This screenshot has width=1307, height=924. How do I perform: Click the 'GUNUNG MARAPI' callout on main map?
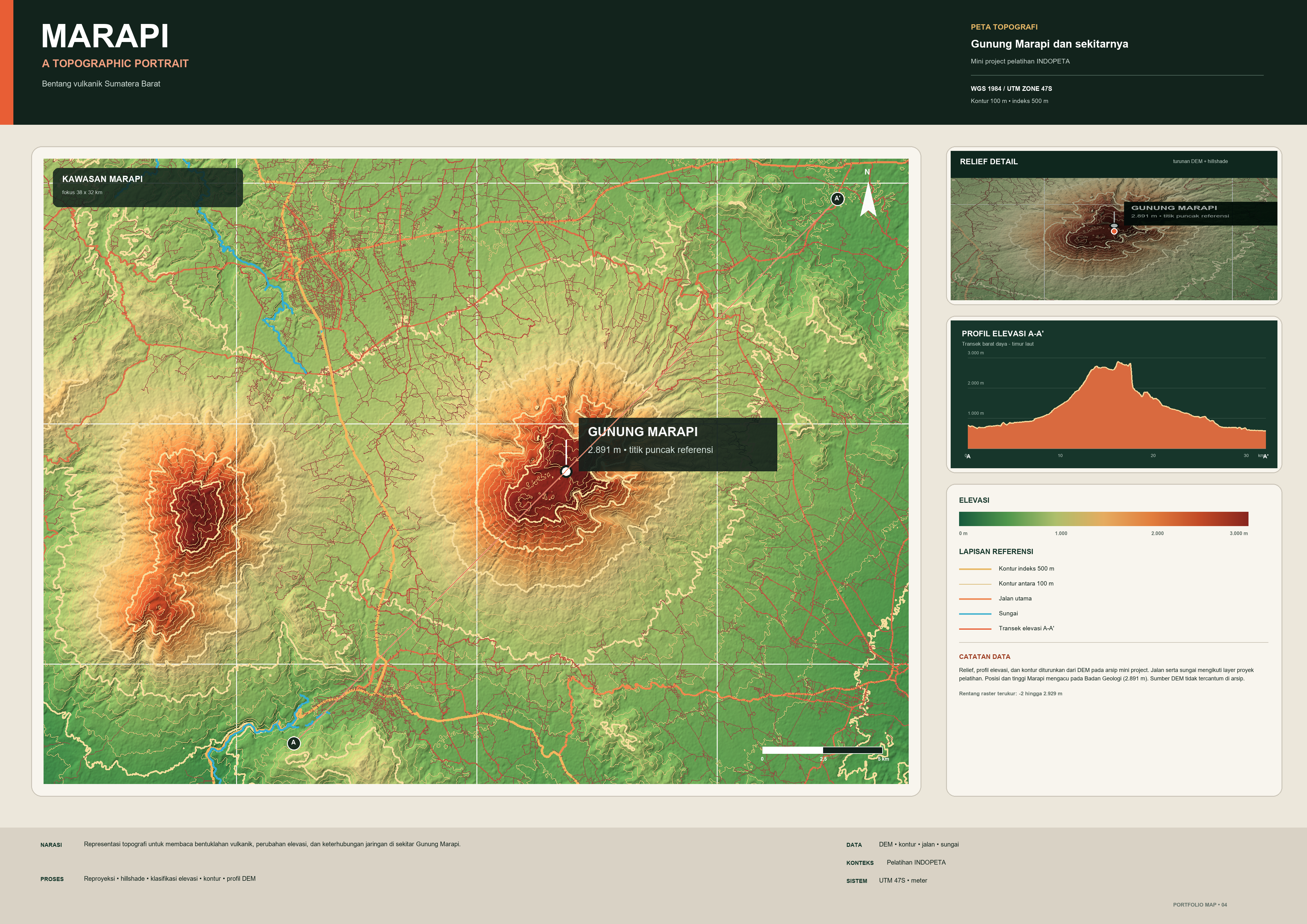coord(643,432)
